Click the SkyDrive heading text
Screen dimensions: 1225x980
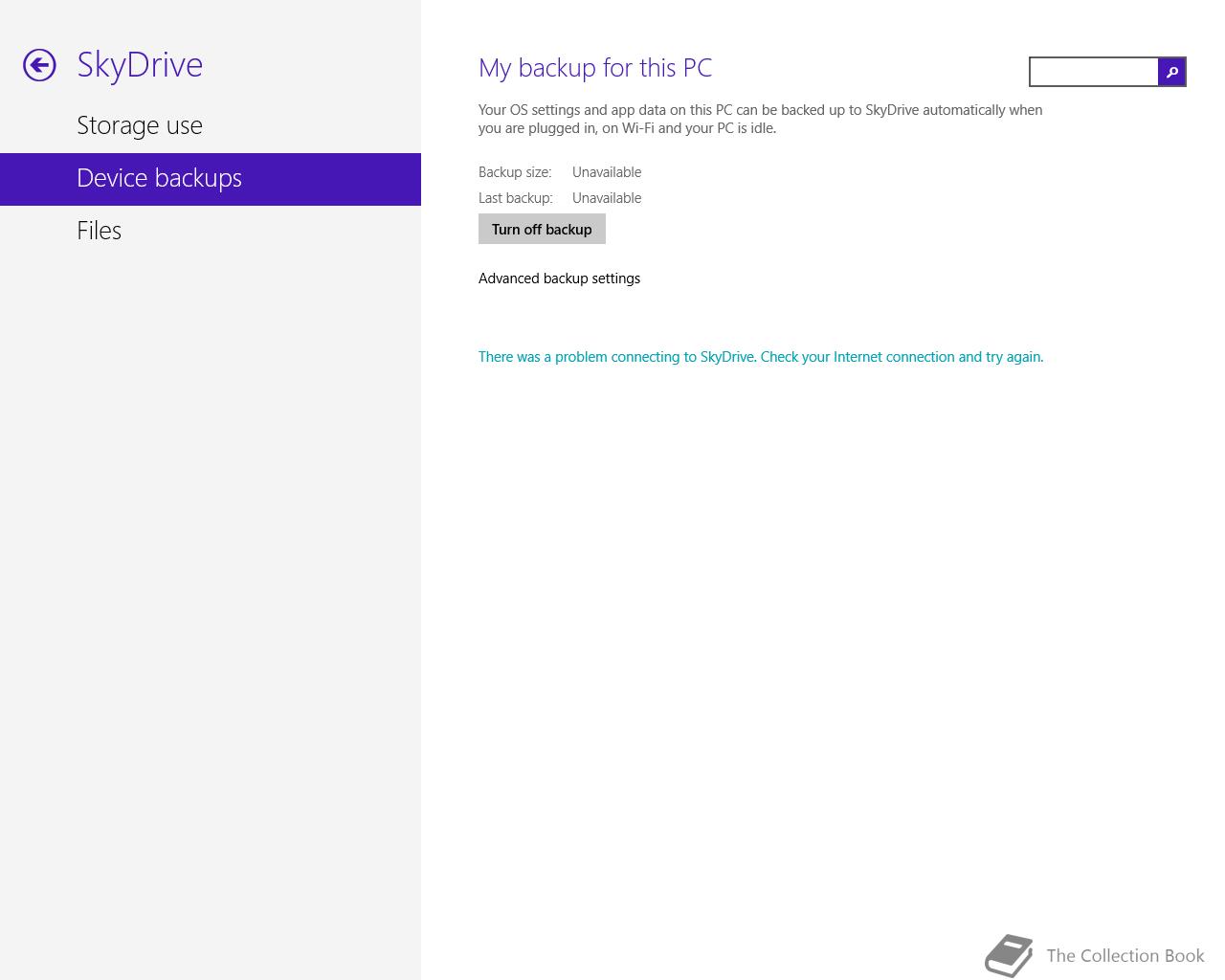pyautogui.click(x=140, y=65)
